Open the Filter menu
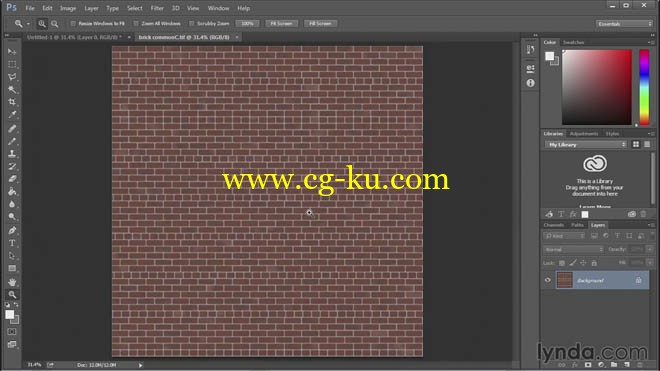The height and width of the screenshot is (371, 660). click(x=157, y=8)
